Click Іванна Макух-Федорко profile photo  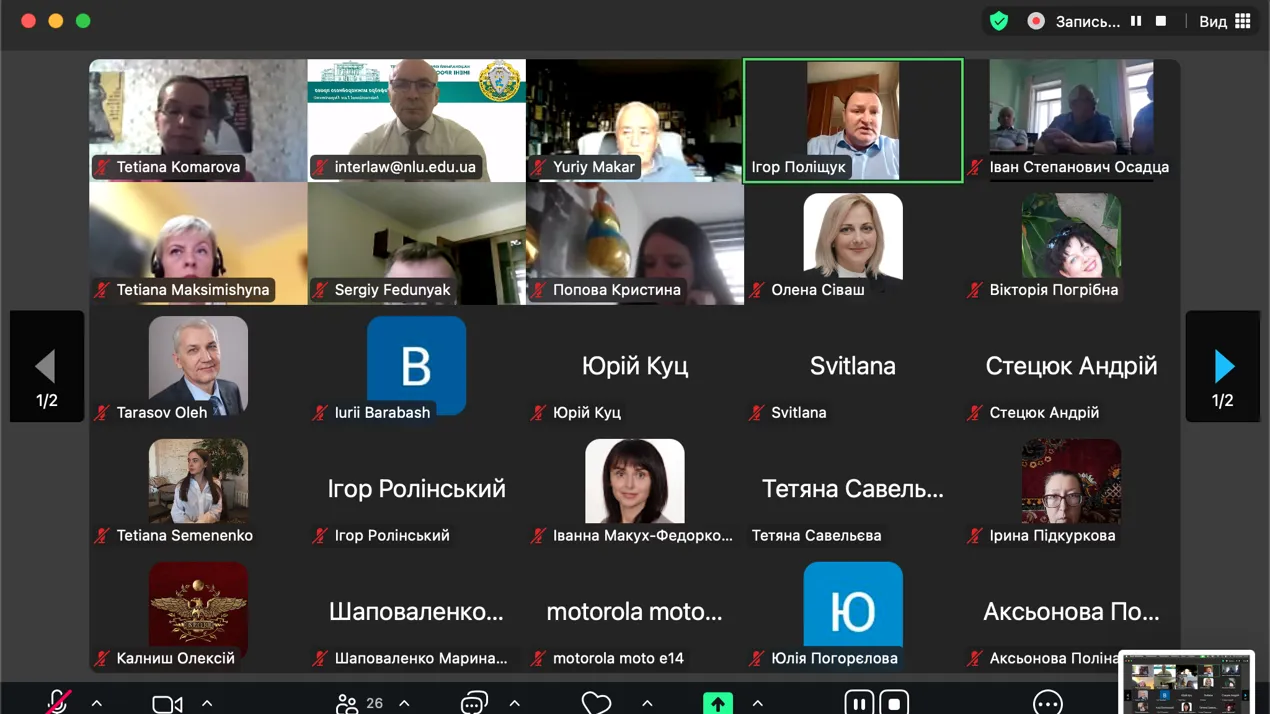click(x=635, y=481)
